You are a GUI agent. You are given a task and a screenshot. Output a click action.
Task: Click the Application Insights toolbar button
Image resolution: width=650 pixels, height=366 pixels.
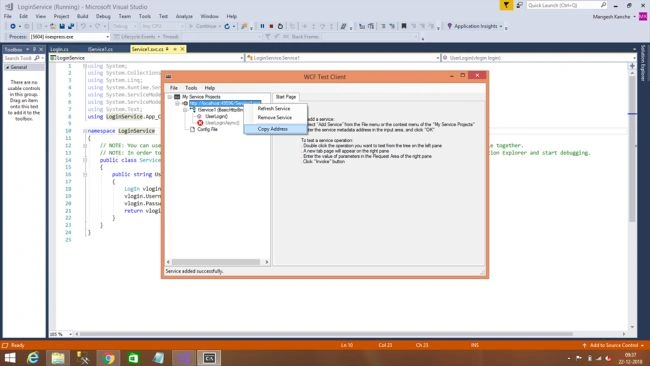click(x=475, y=26)
